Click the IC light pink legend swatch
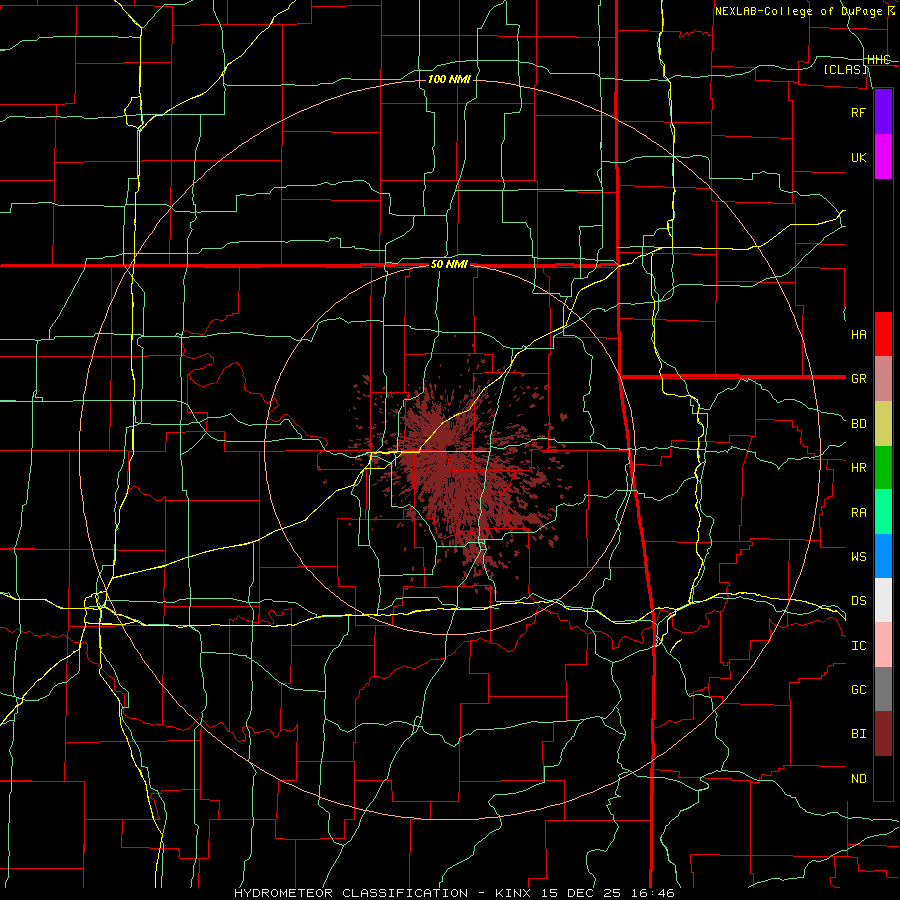The image size is (900, 900). click(x=883, y=645)
